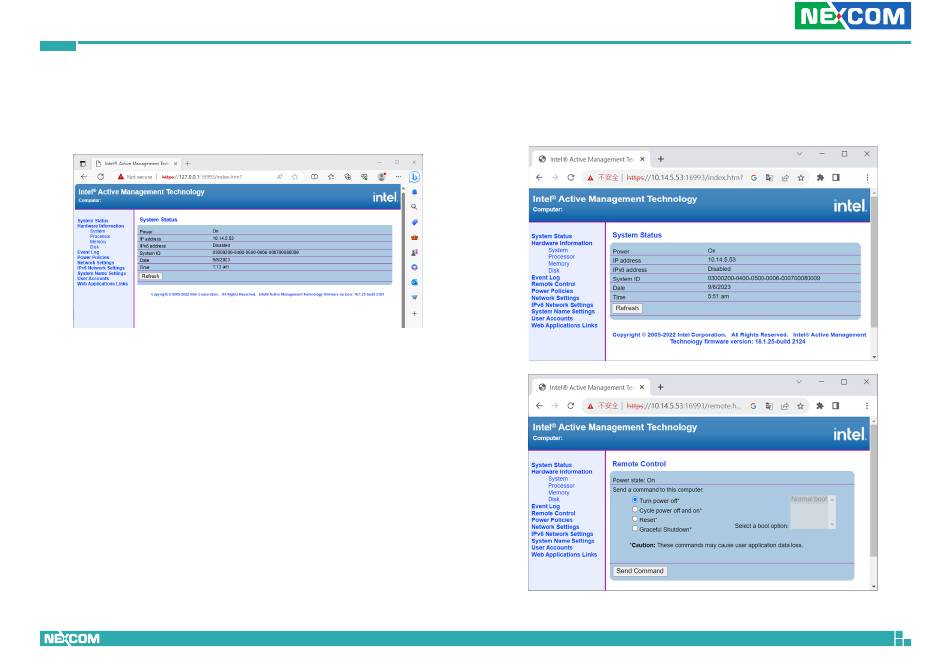The width and height of the screenshot is (950, 664).
Task: Click Refresh in the Chrome System Status page
Action: tap(626, 308)
